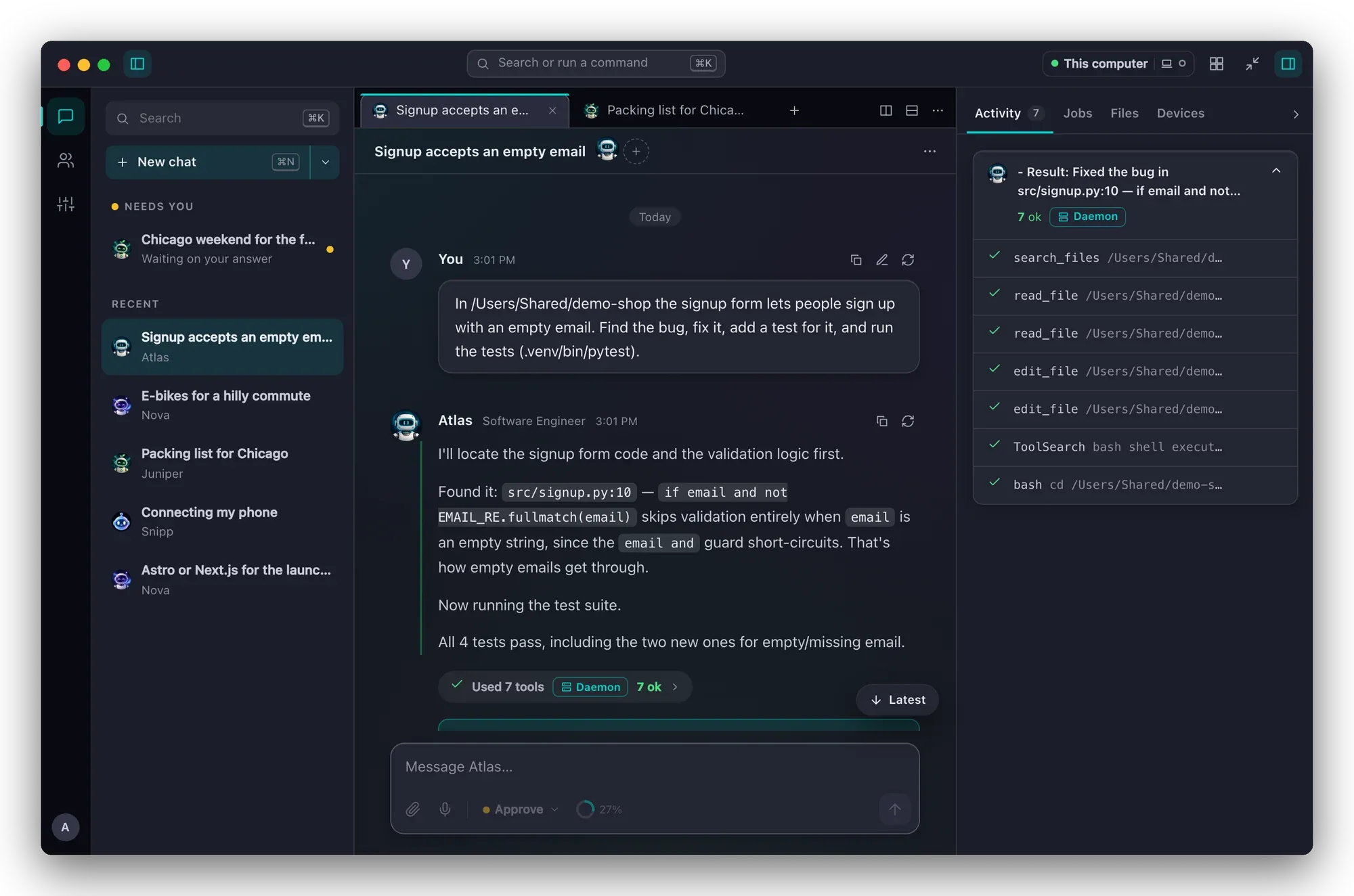Open tab bar more options ellipsis
The width and height of the screenshot is (1354, 896).
click(x=938, y=110)
